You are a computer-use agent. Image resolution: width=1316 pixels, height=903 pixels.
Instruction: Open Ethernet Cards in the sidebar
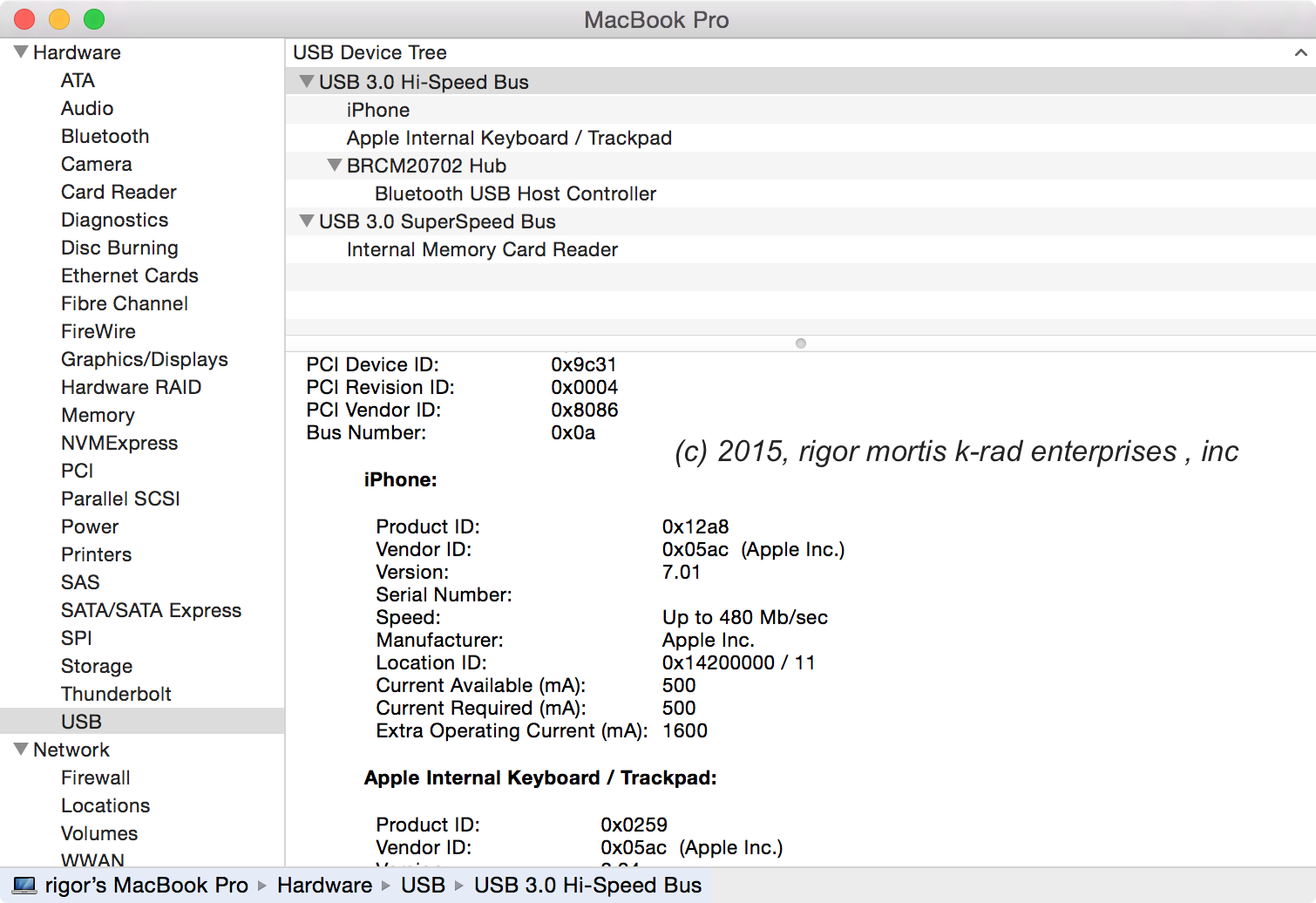130,275
